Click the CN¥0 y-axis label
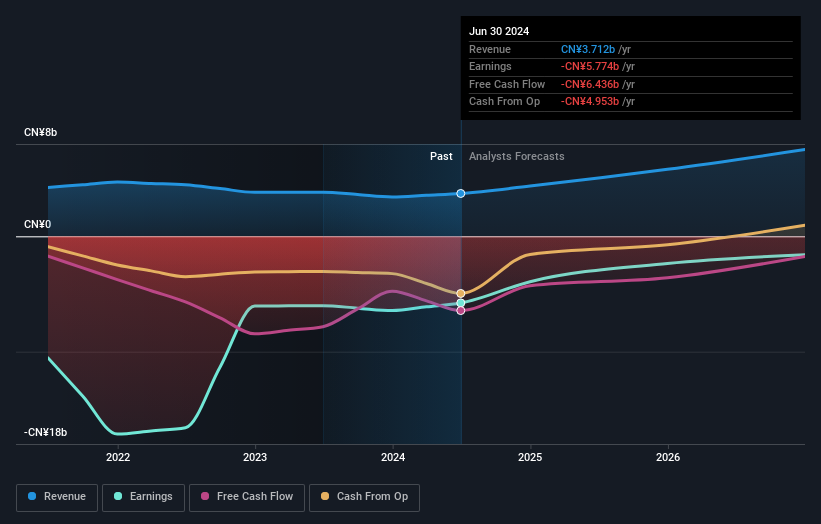 (38, 225)
